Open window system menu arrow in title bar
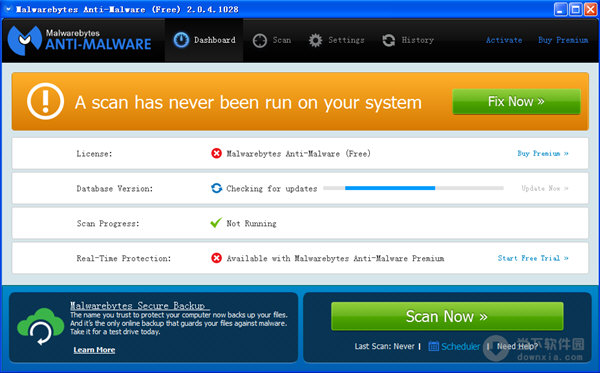Screen dimensions: 600x373 [8, 9]
